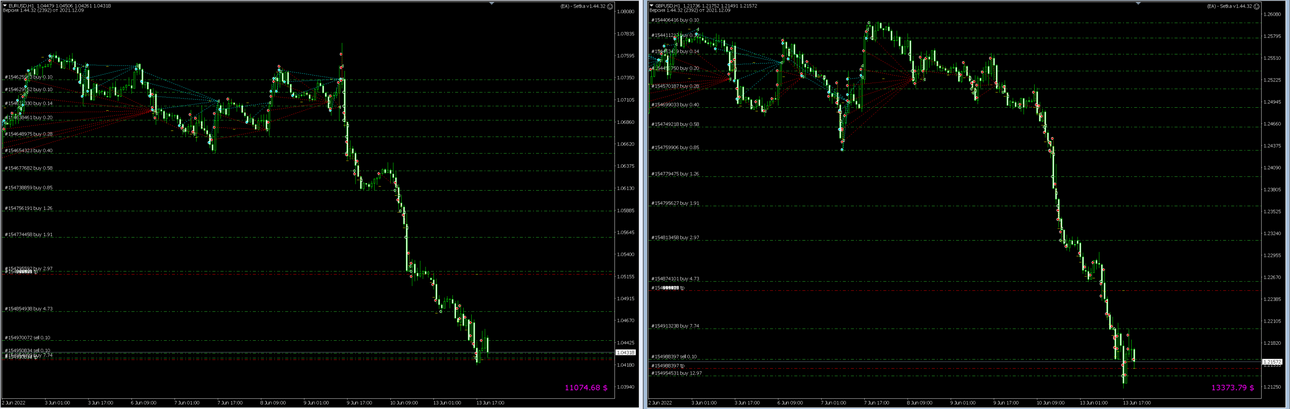Click the 11074.68 $ profit value on EURUSD
The width and height of the screenshot is (1290, 409).
[x=586, y=387]
